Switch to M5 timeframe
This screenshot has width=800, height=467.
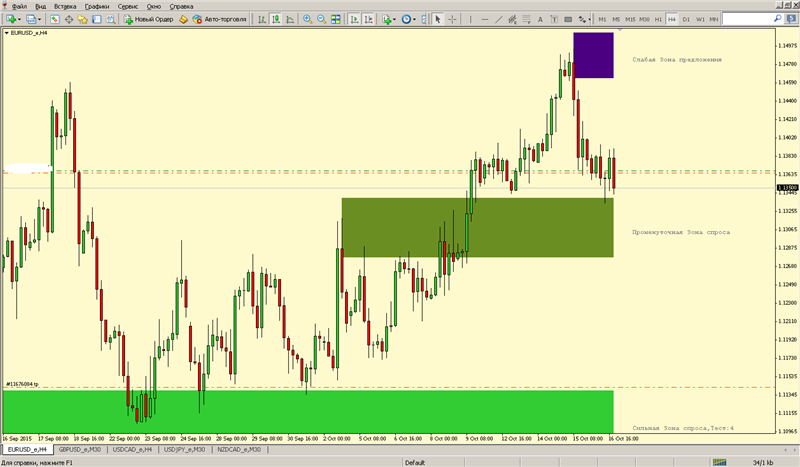pos(616,19)
